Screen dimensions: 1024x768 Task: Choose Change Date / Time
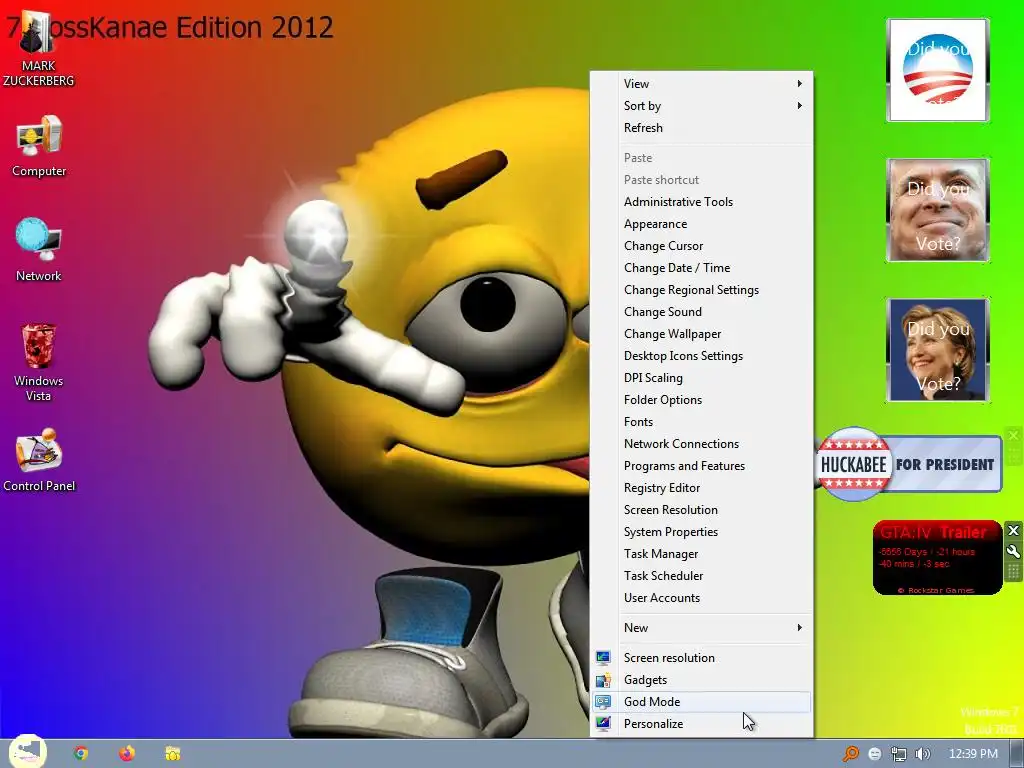[701, 268]
